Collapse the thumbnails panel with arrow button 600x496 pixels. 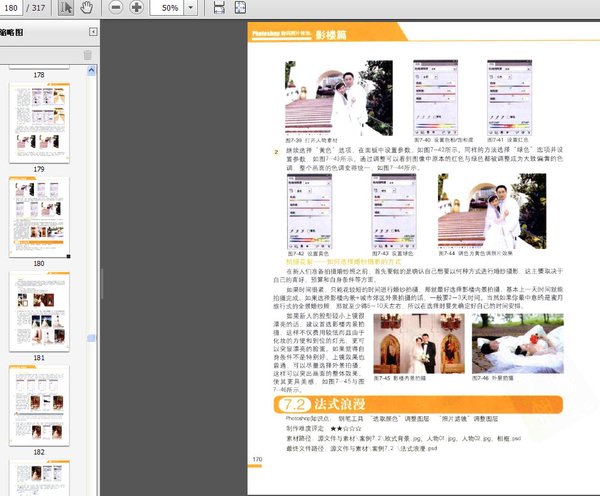pyautogui.click(x=90, y=32)
